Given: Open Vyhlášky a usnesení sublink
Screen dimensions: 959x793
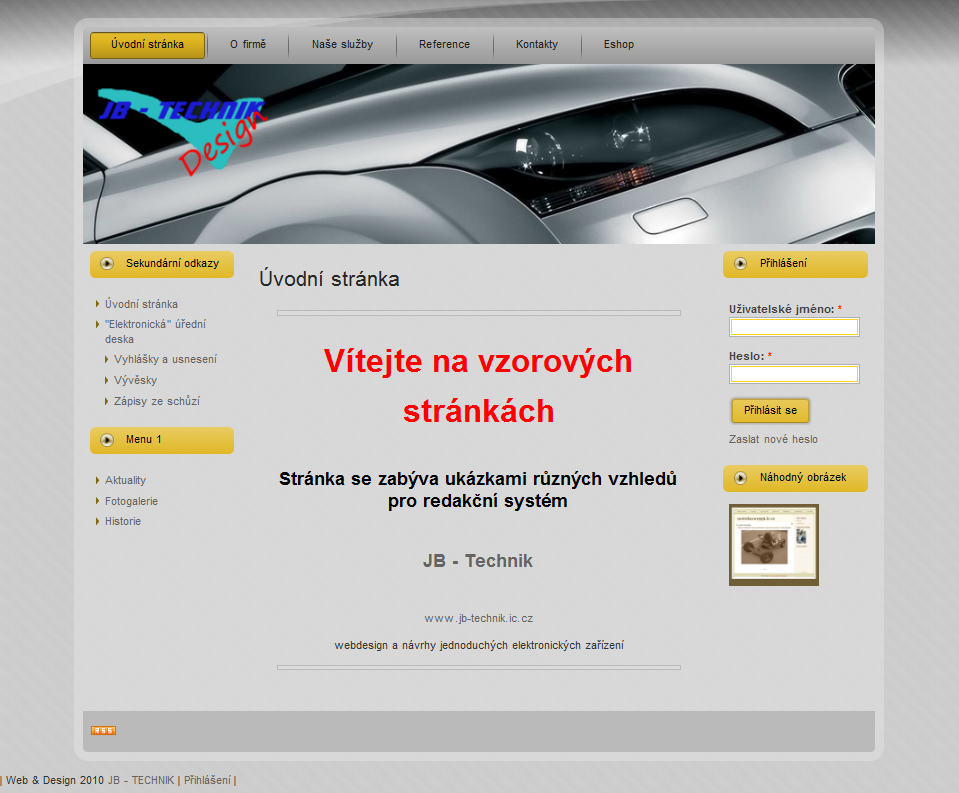Looking at the screenshot, I should (x=165, y=360).
